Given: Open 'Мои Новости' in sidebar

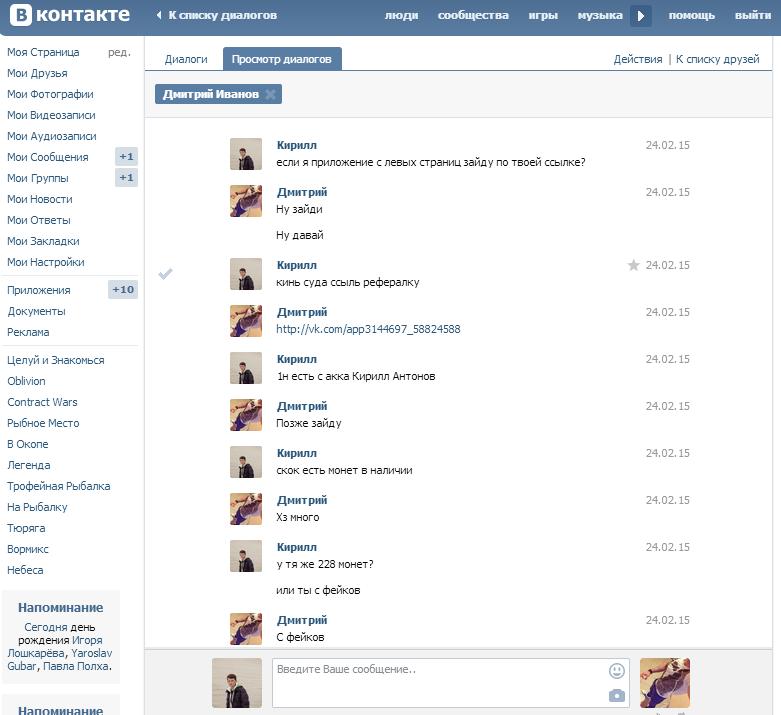Looking at the screenshot, I should point(40,199).
